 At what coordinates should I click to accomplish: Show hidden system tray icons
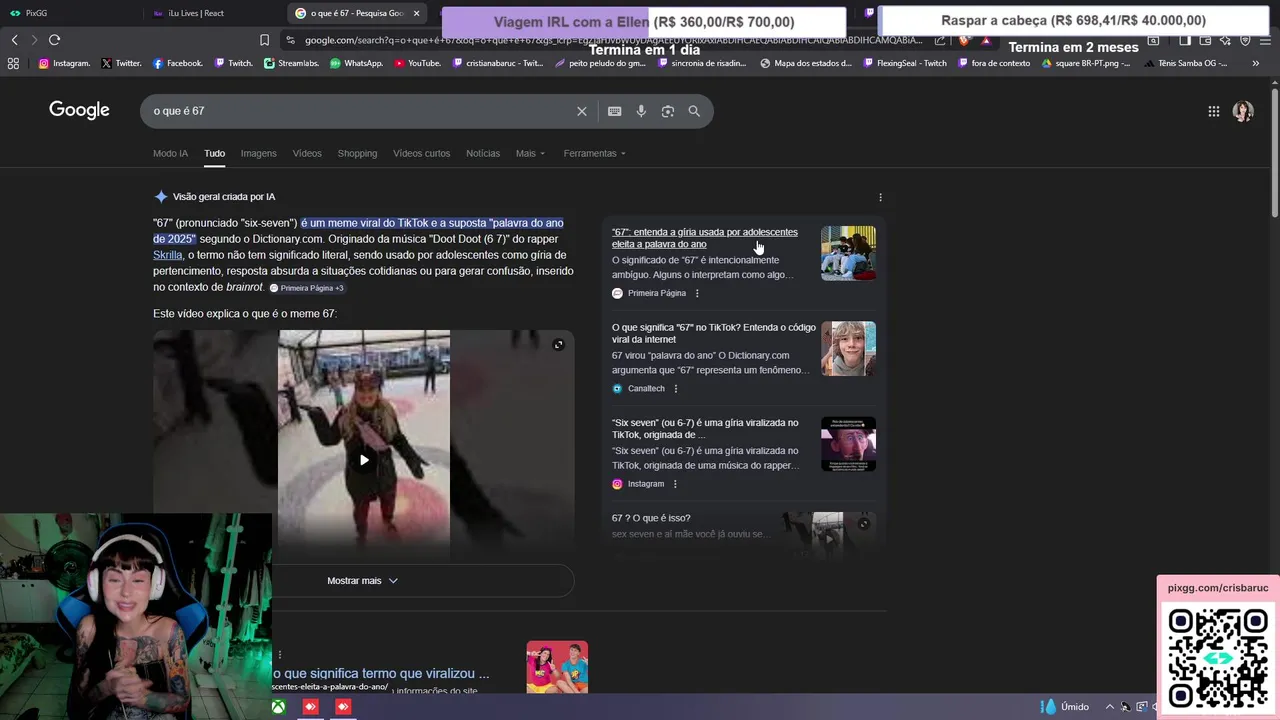tap(1109, 707)
